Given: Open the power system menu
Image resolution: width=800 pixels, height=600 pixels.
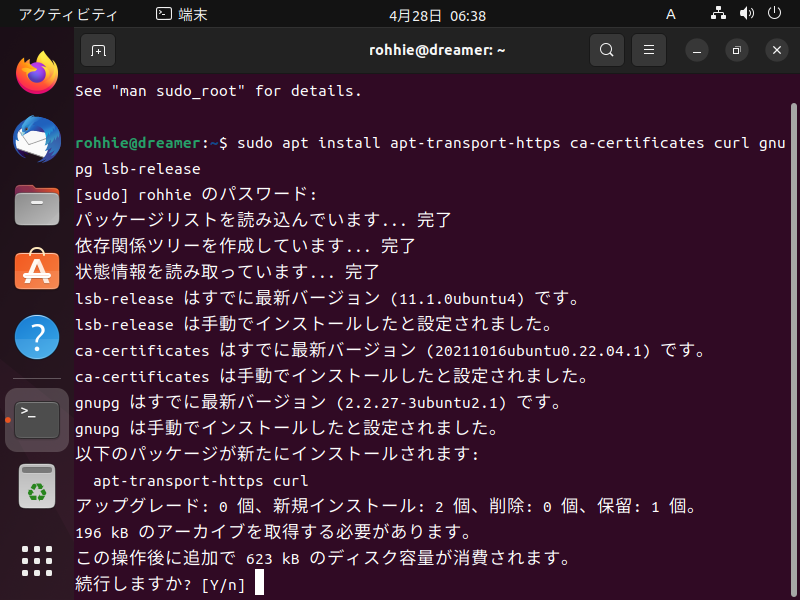Looking at the screenshot, I should point(774,13).
